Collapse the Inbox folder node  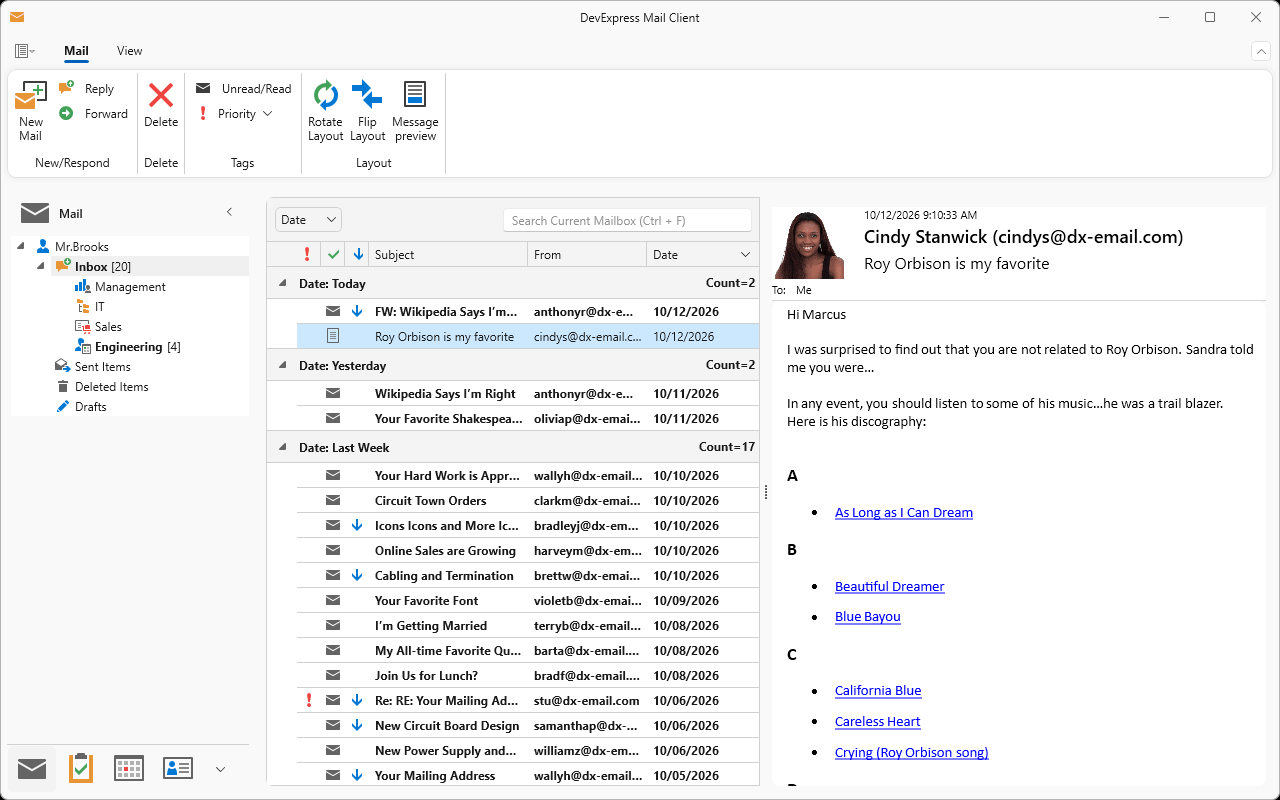pos(41,266)
